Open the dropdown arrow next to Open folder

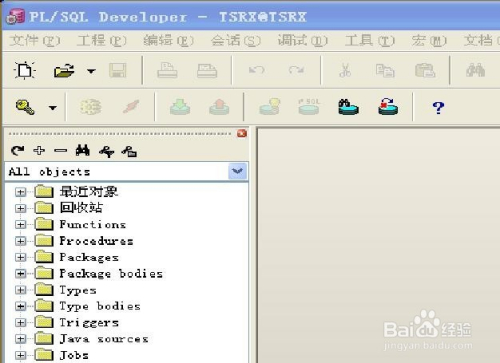91,71
